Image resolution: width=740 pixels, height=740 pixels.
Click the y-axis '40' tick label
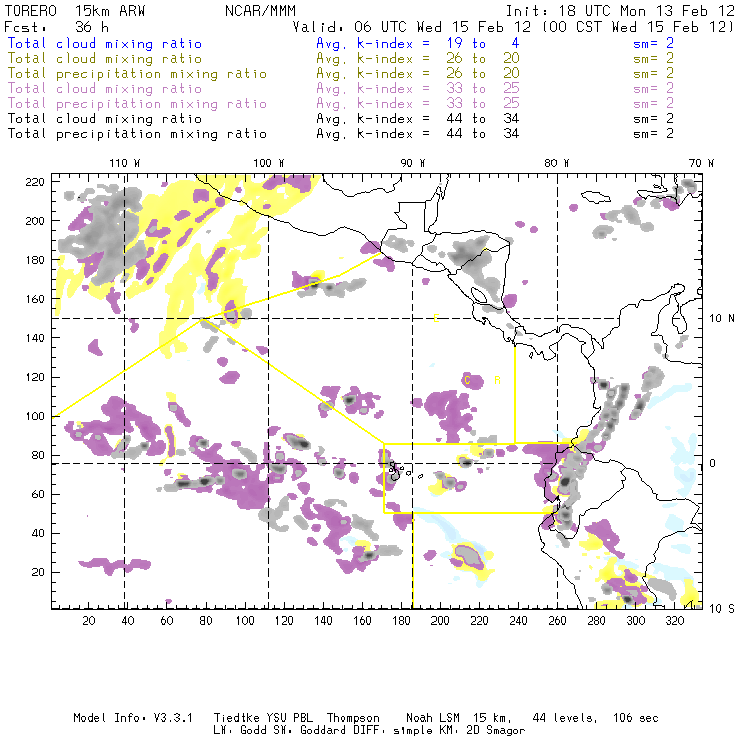pos(38,533)
